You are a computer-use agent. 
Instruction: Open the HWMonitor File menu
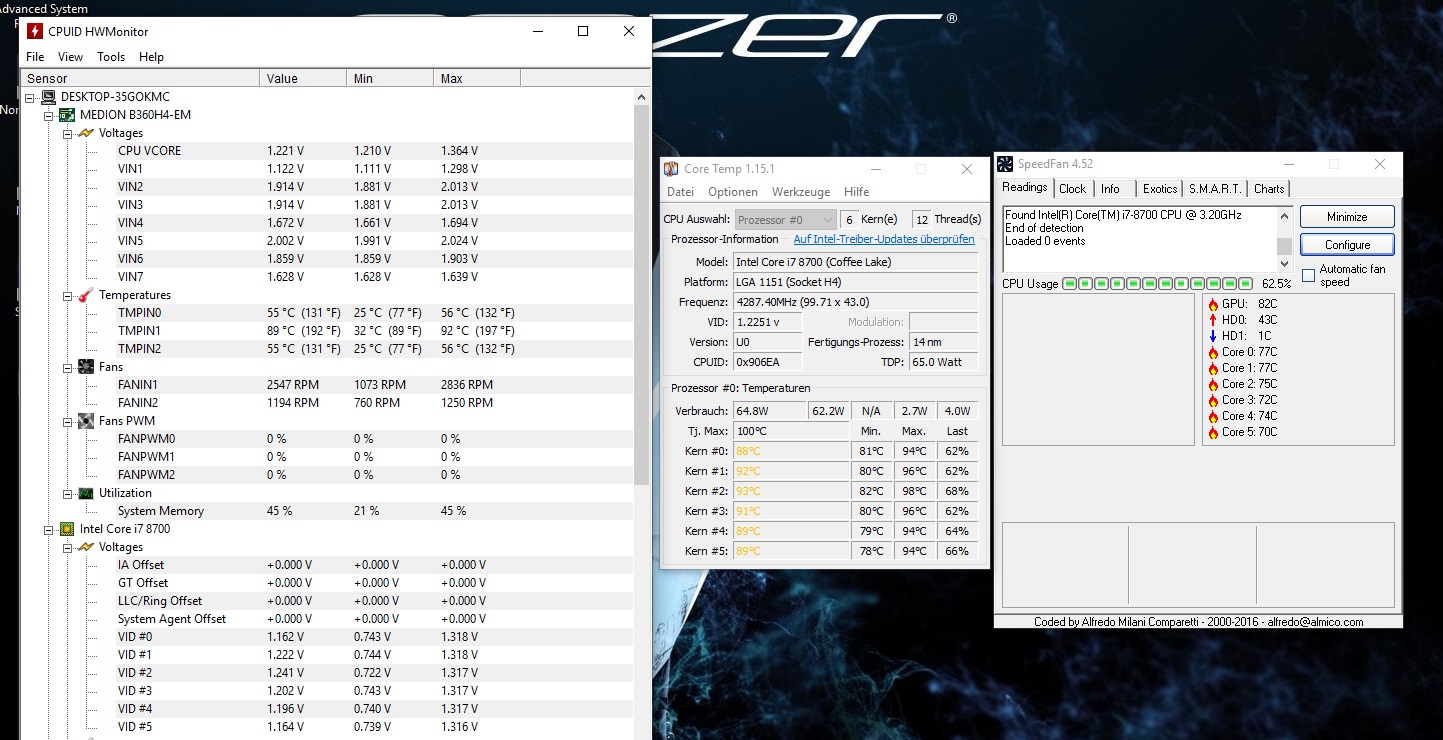35,57
